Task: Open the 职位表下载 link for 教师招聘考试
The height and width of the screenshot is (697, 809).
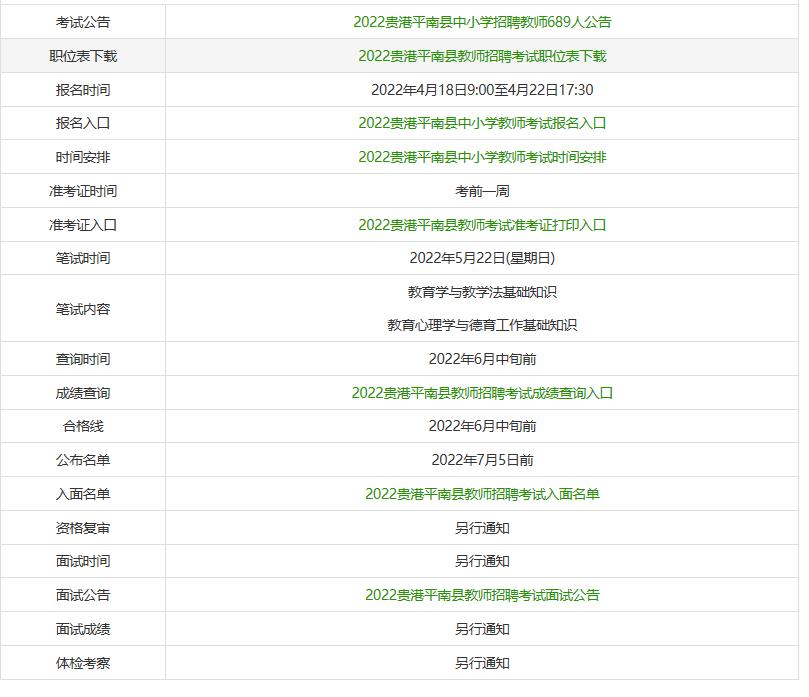Action: click(x=484, y=56)
